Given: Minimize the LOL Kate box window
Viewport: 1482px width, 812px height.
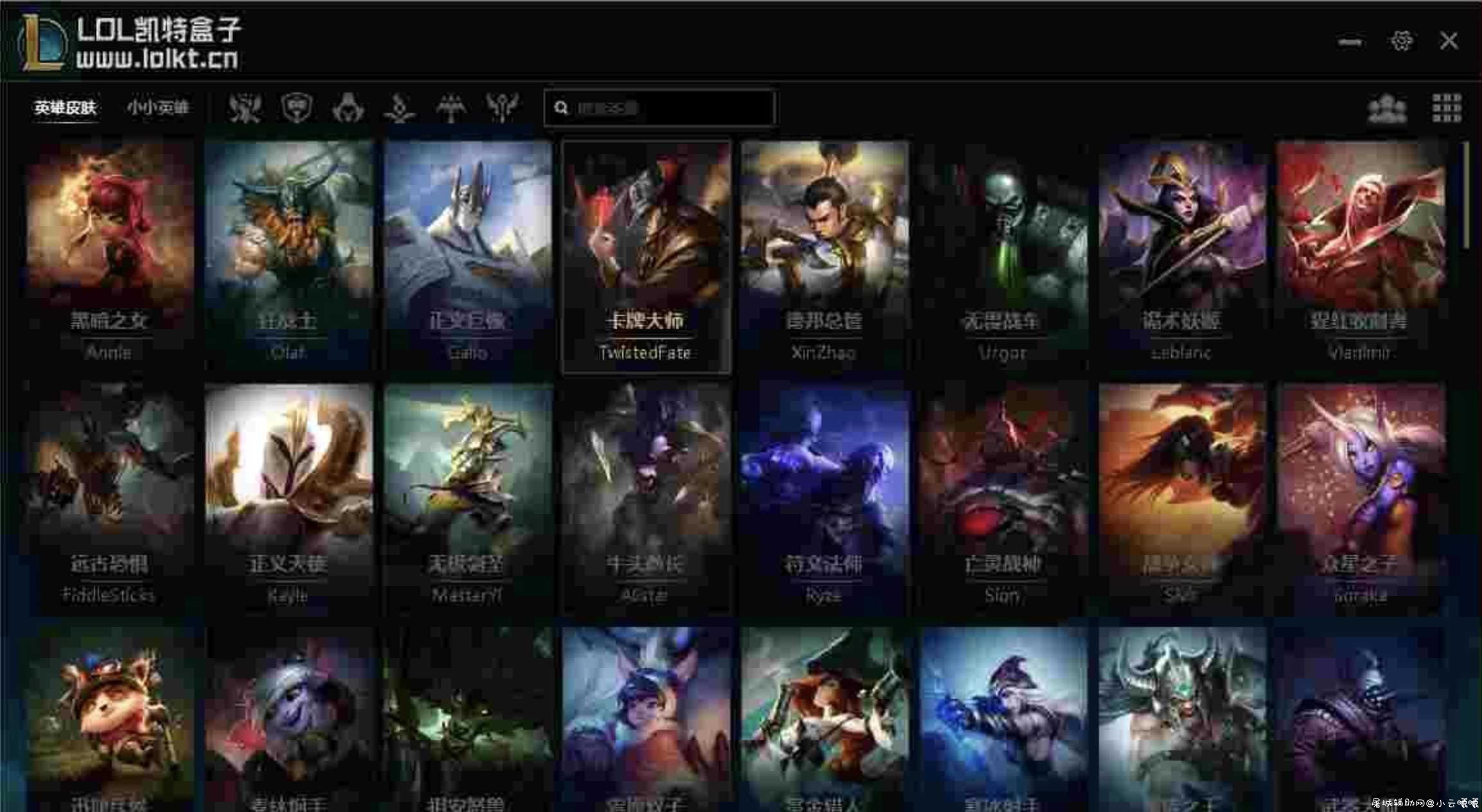Looking at the screenshot, I should coord(1350,42).
